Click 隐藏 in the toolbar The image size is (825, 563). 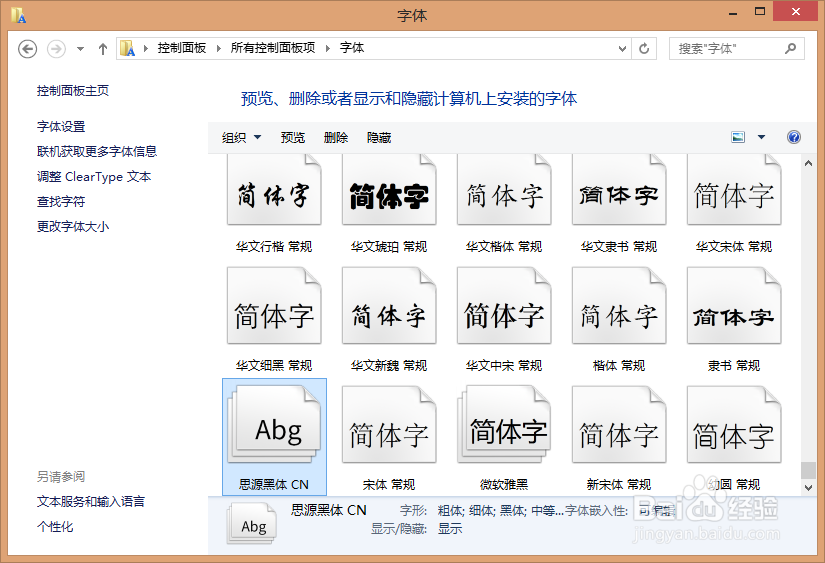pos(379,138)
